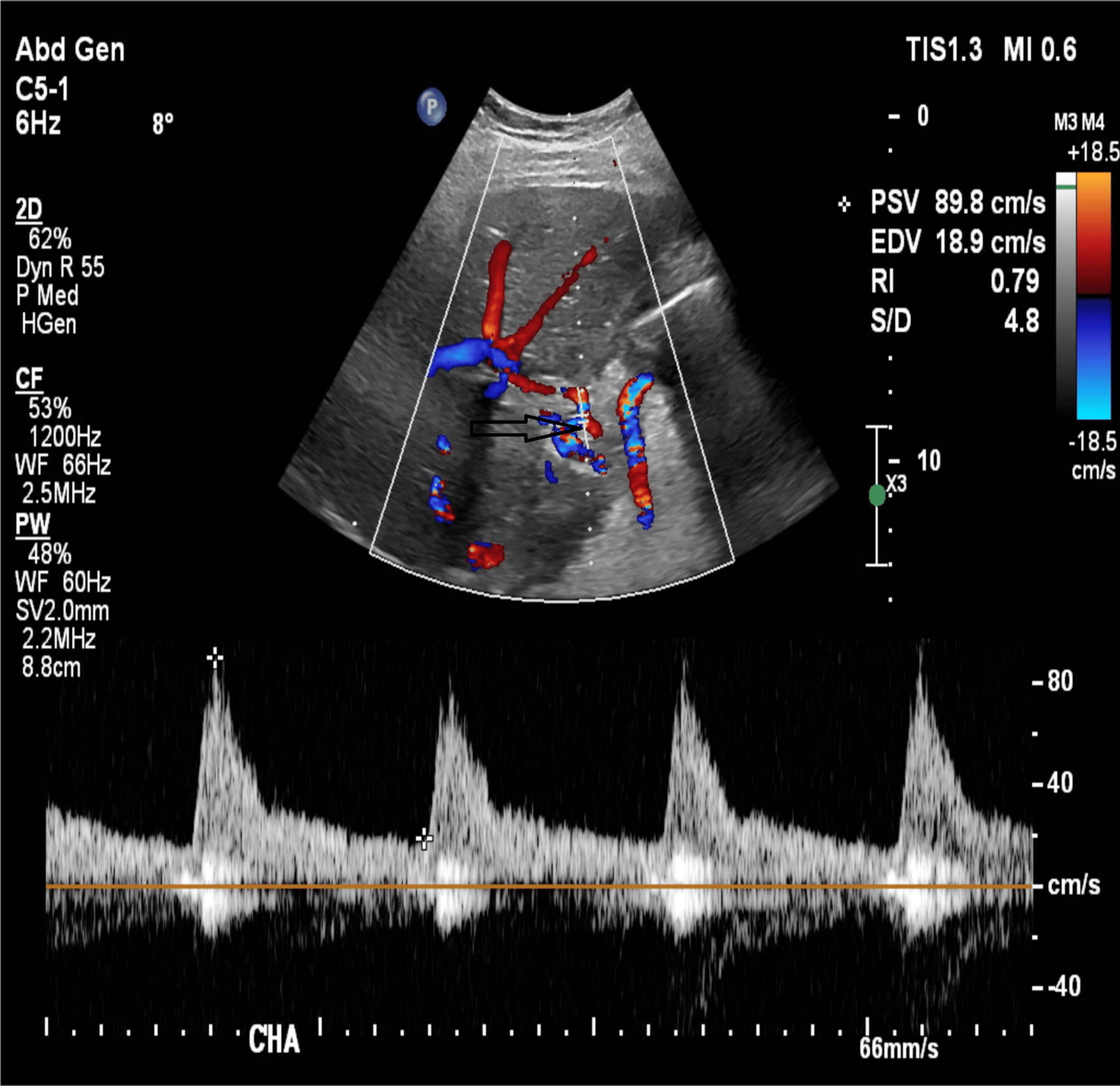This screenshot has width=1120, height=1086.
Task: Click the 8.8cm depth value
Action: click(52, 667)
